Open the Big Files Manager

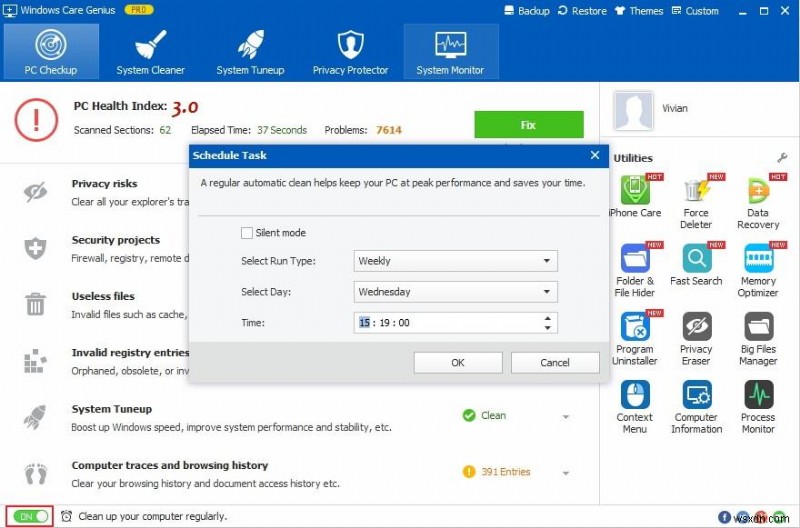[x=758, y=338]
